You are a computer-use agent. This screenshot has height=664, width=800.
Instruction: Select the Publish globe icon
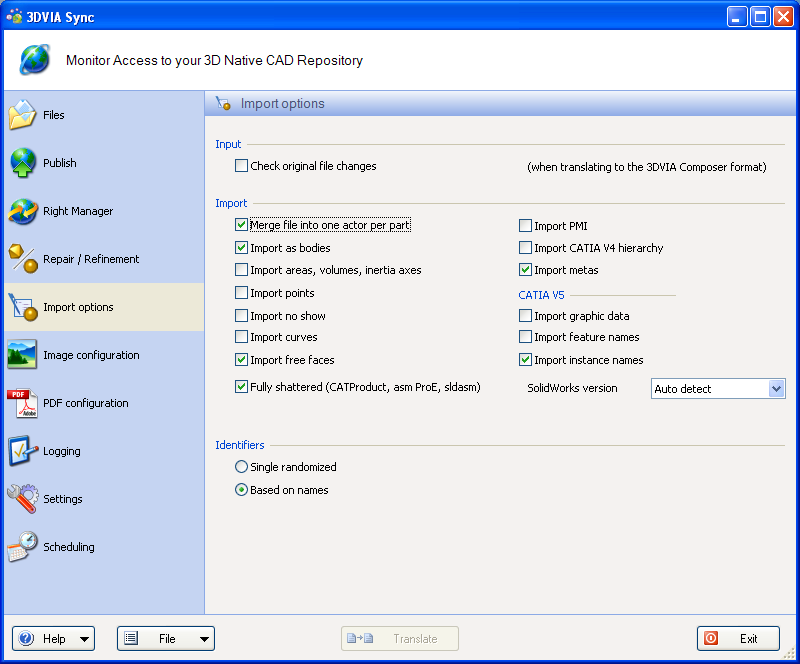[x=22, y=163]
